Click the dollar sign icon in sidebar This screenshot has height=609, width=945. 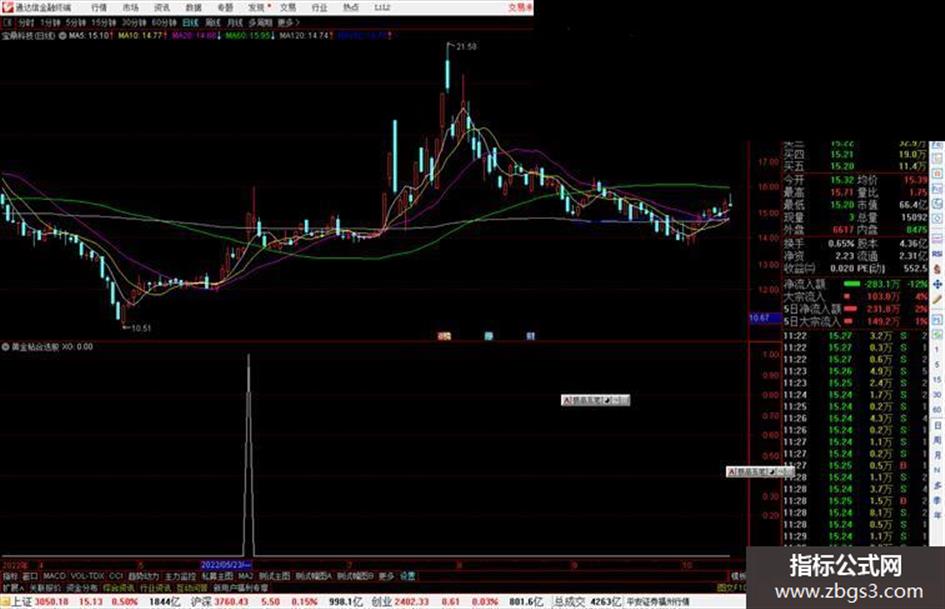(x=937, y=269)
